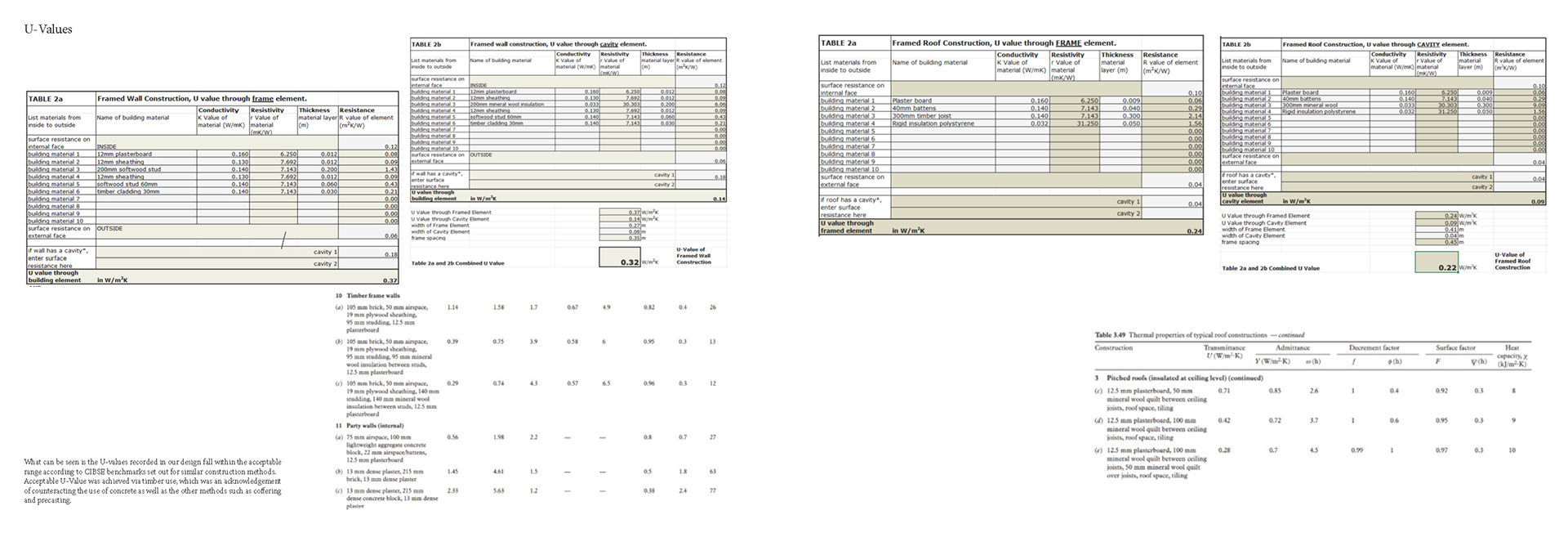Click the "Construction" header in Table 3.49

(1114, 347)
